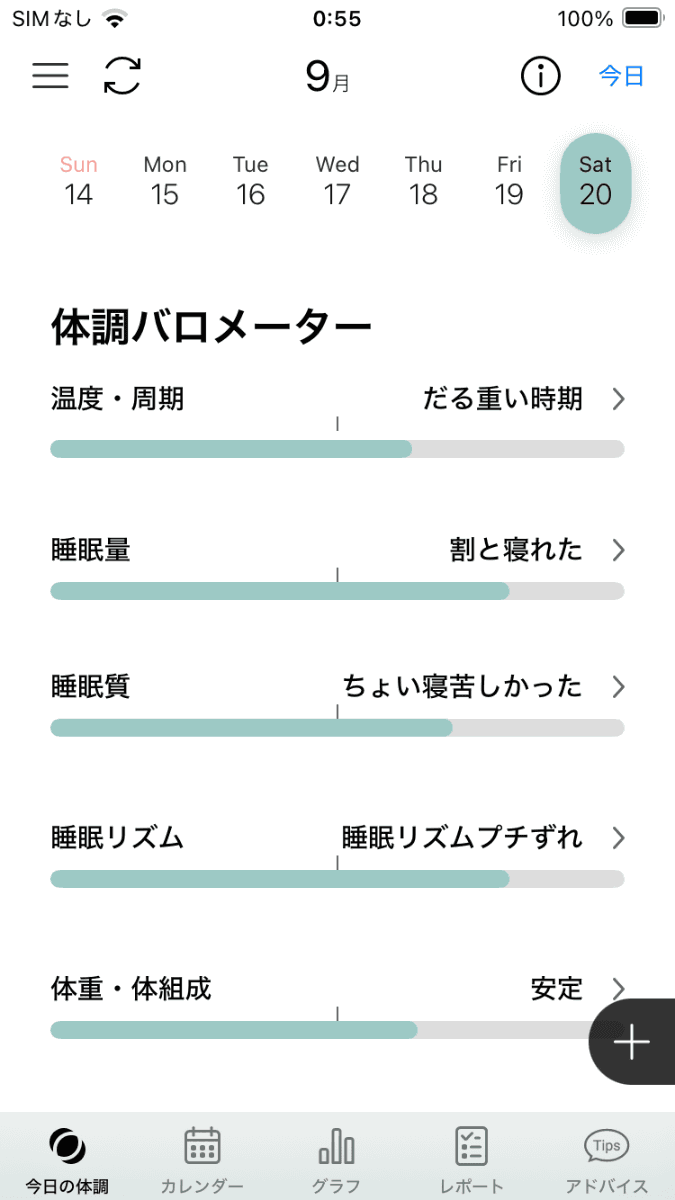The width and height of the screenshot is (675, 1200).
Task: Open the circled information icon
Action: pyautogui.click(x=540, y=76)
